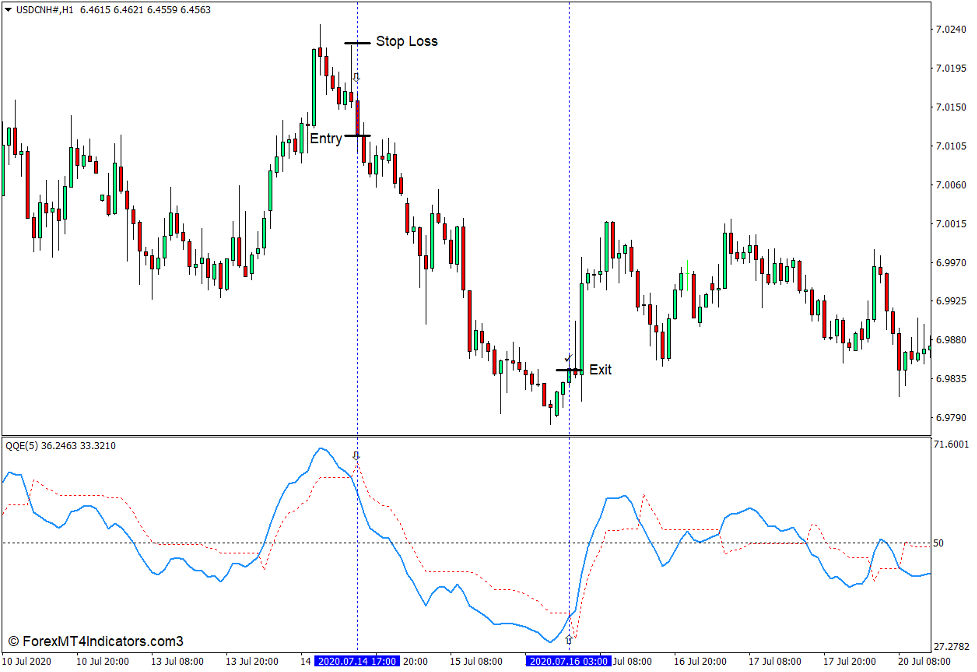The image size is (977, 672).
Task: Toggle selection of the second vertical dotted line
Action: (x=570, y=250)
